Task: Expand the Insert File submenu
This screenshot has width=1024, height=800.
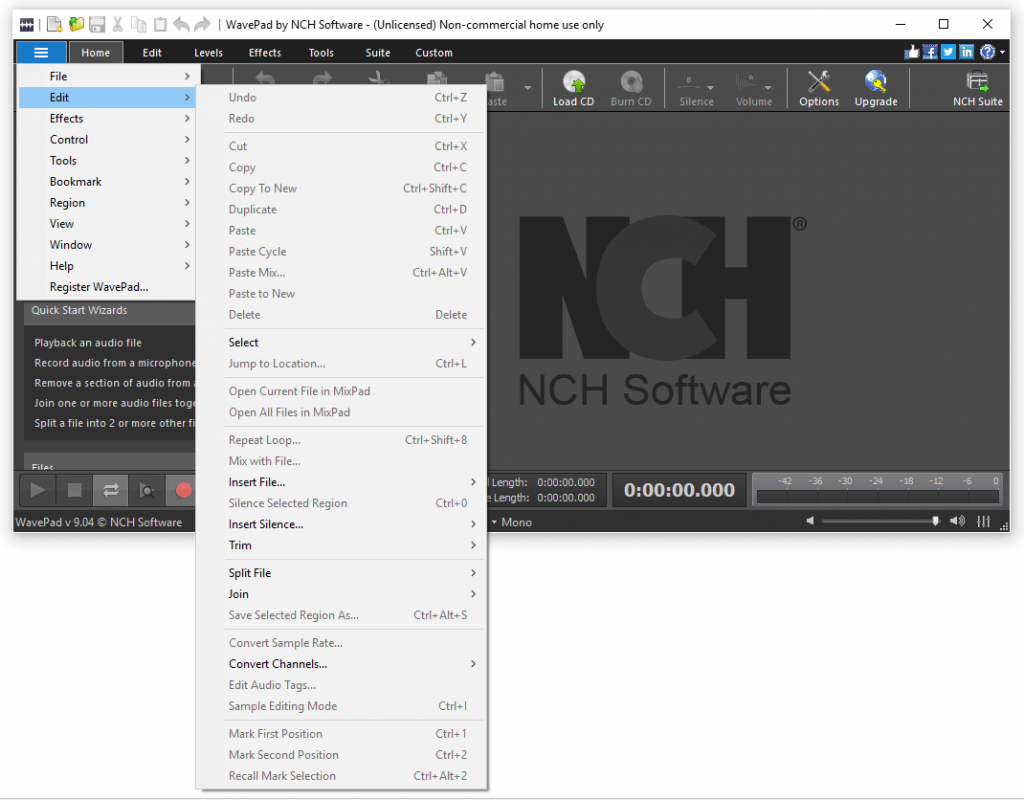Action: (x=342, y=482)
